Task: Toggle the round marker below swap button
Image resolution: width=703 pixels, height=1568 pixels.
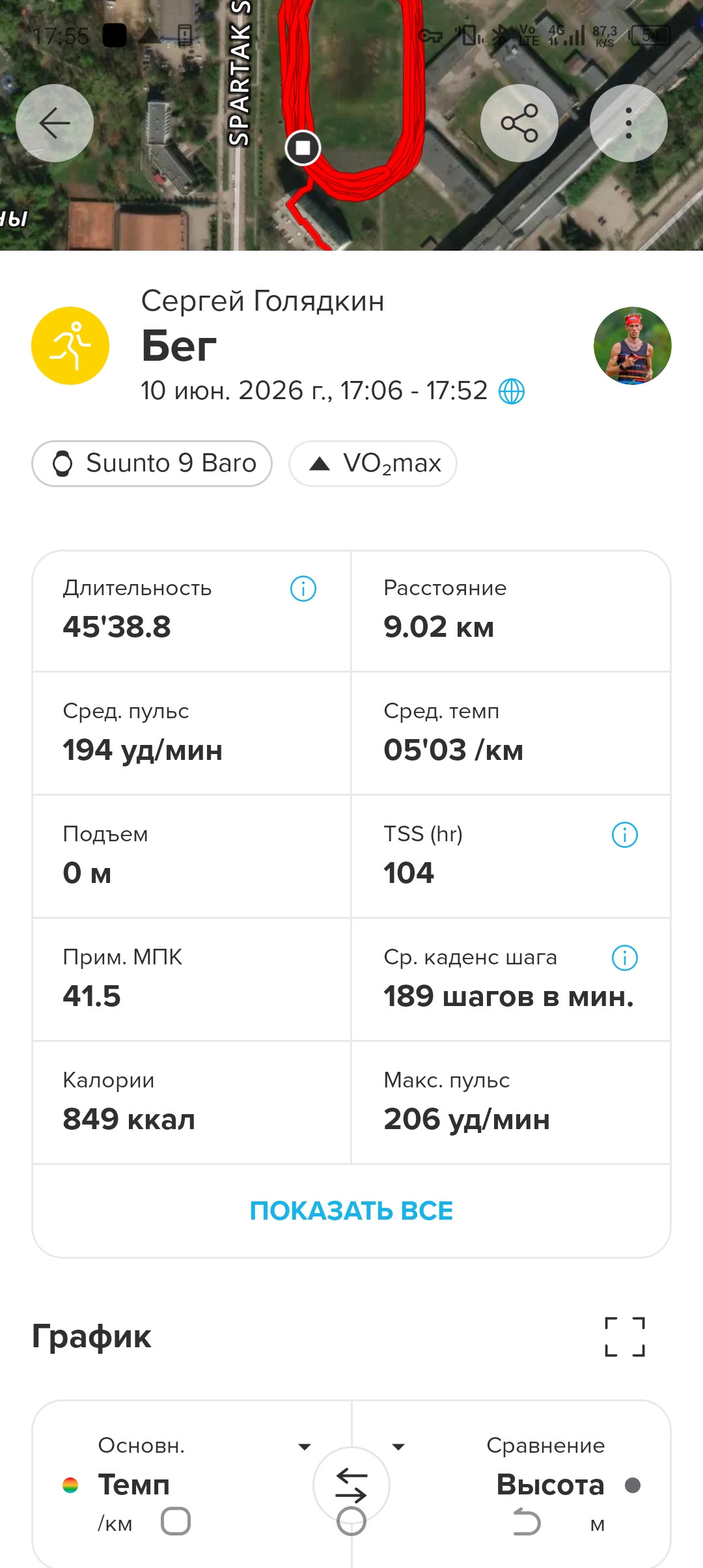Action: pos(351,1522)
